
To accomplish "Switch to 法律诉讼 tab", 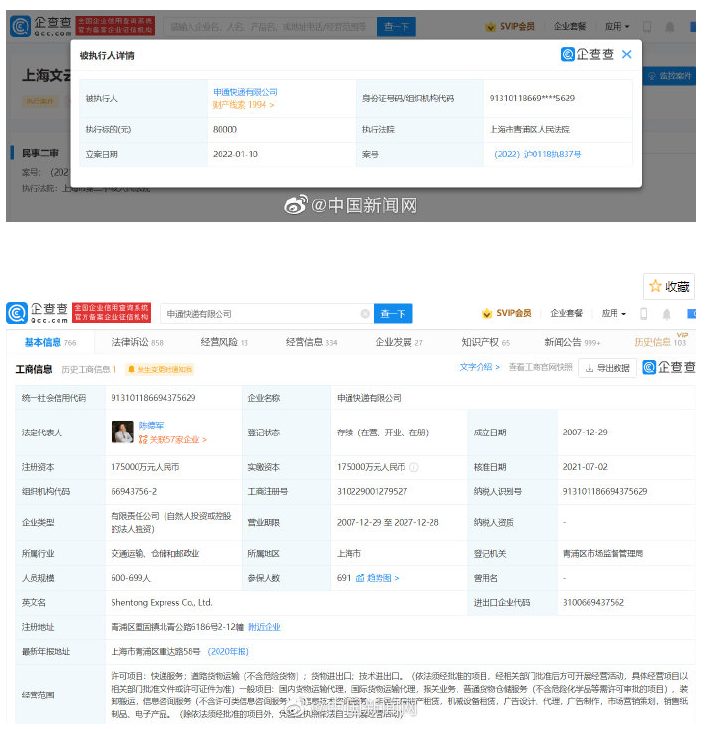I will [137, 342].
